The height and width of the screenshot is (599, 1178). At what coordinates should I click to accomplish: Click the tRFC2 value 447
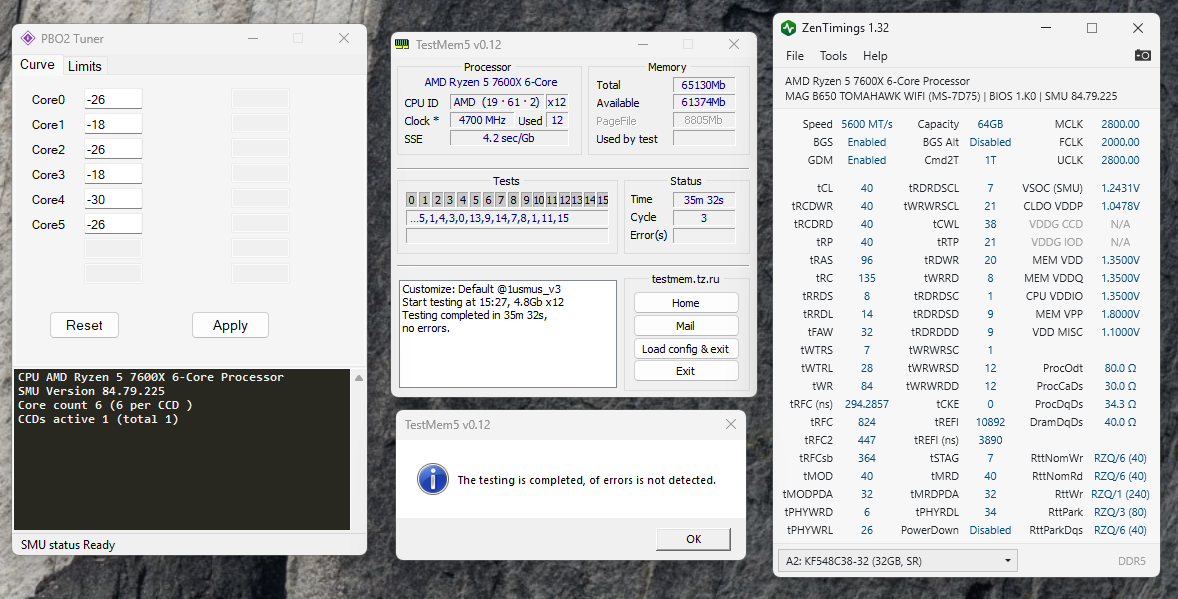click(x=867, y=440)
